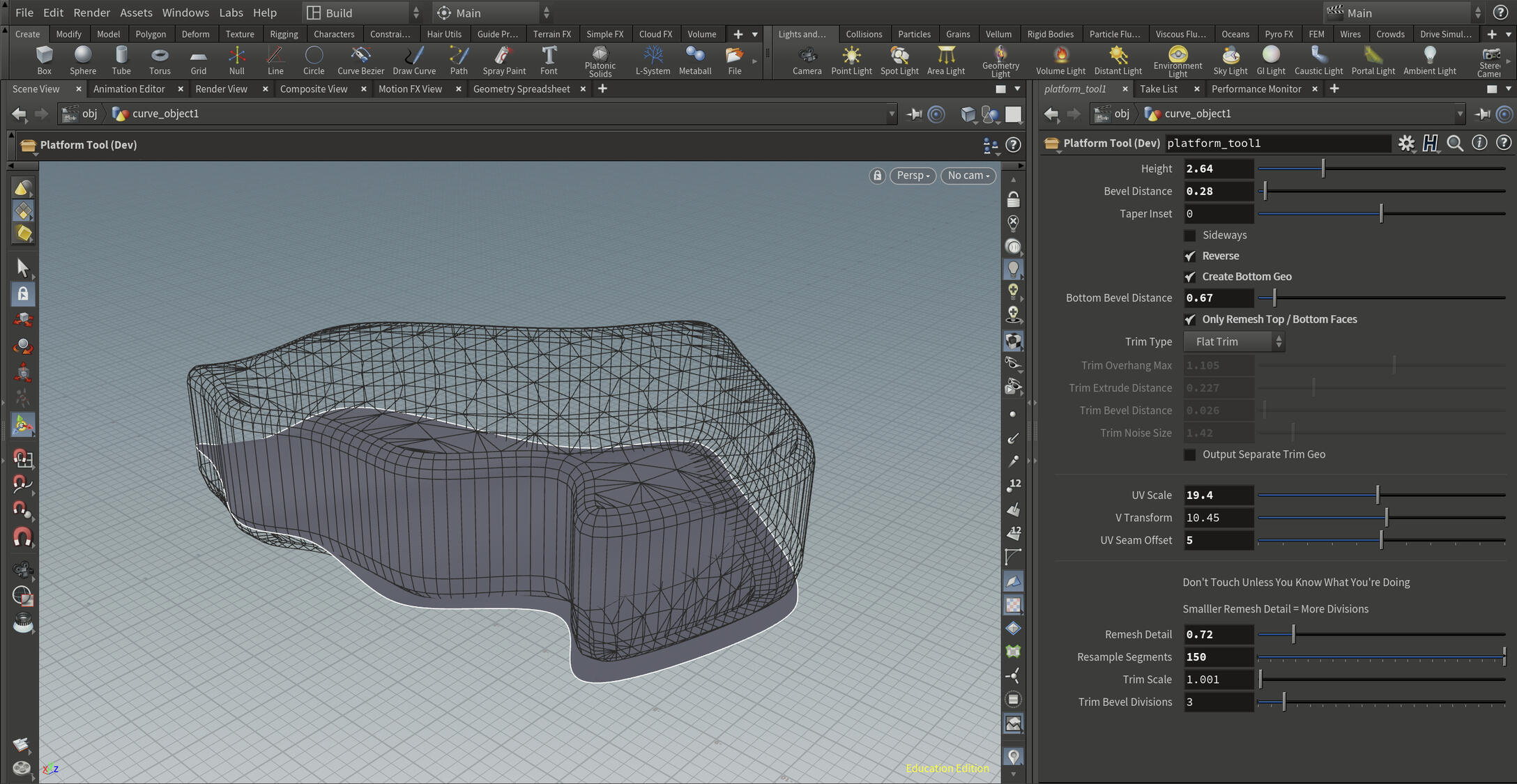Viewport: 1517px width, 784px height.
Task: Open the Persp viewport menu
Action: pos(913,176)
